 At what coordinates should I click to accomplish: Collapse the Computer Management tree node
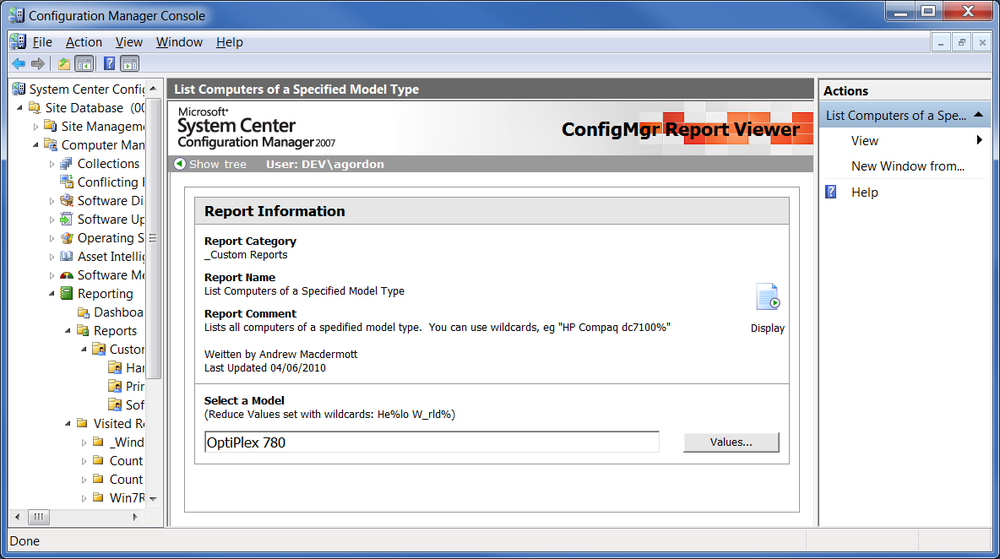pyautogui.click(x=36, y=145)
